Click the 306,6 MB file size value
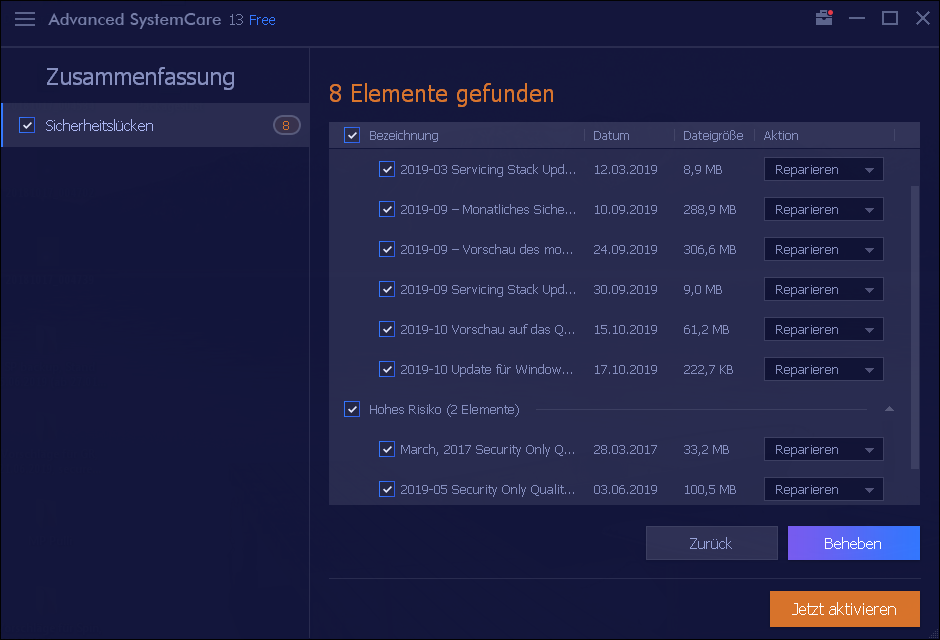 pyautogui.click(x=710, y=249)
